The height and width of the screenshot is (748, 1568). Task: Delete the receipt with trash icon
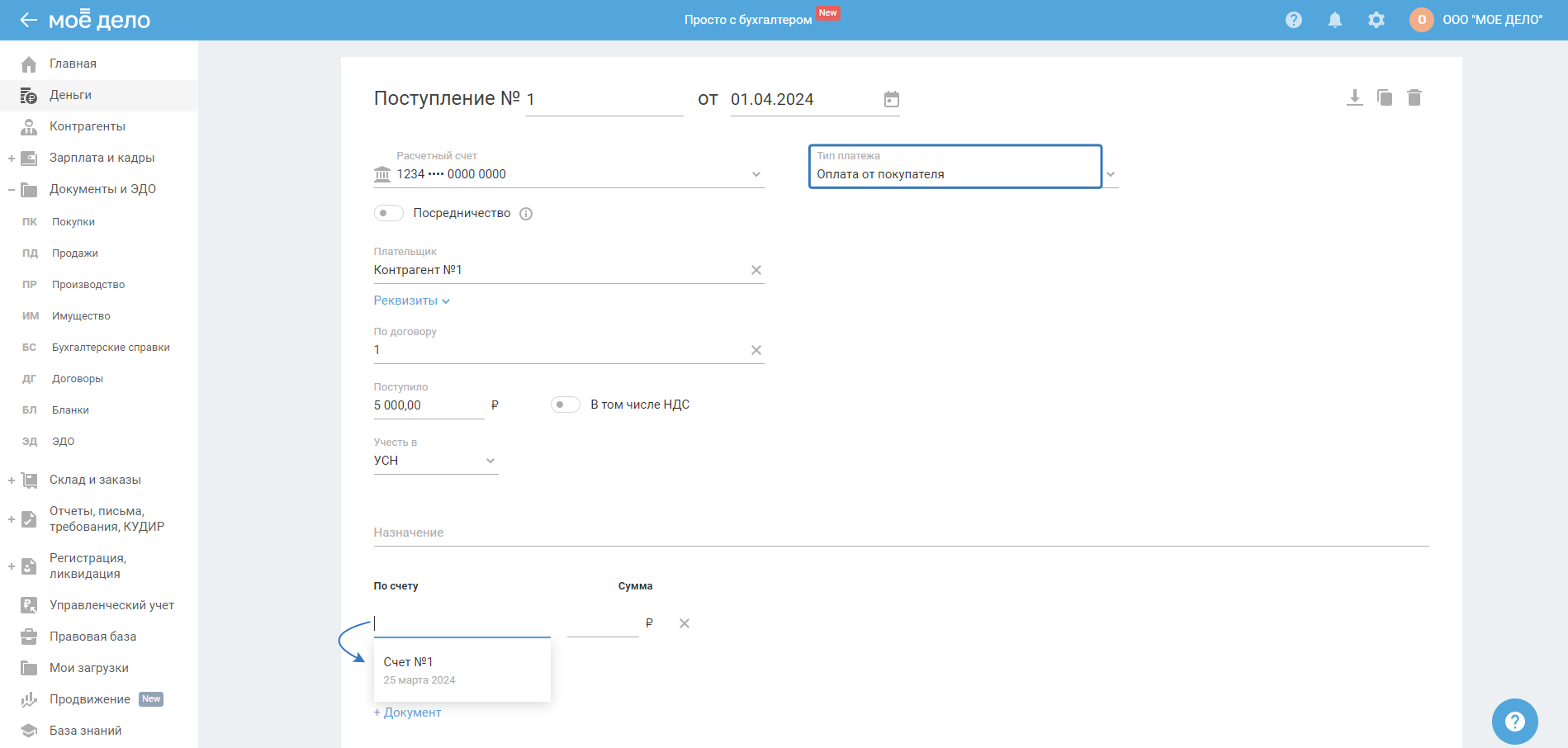1414,98
